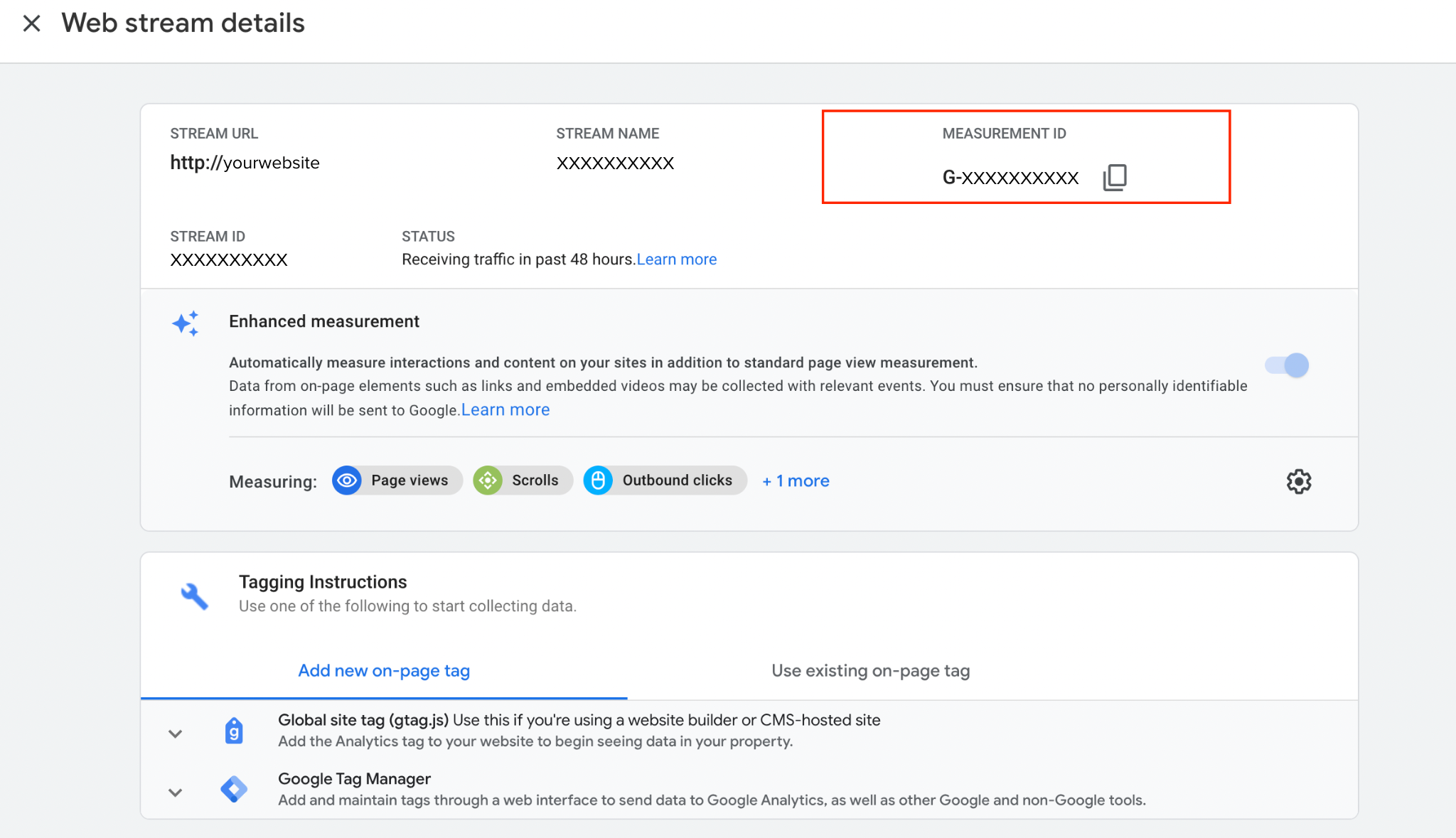Click Learn more under Enhanced measurement
The width and height of the screenshot is (1456, 838).
505,409
